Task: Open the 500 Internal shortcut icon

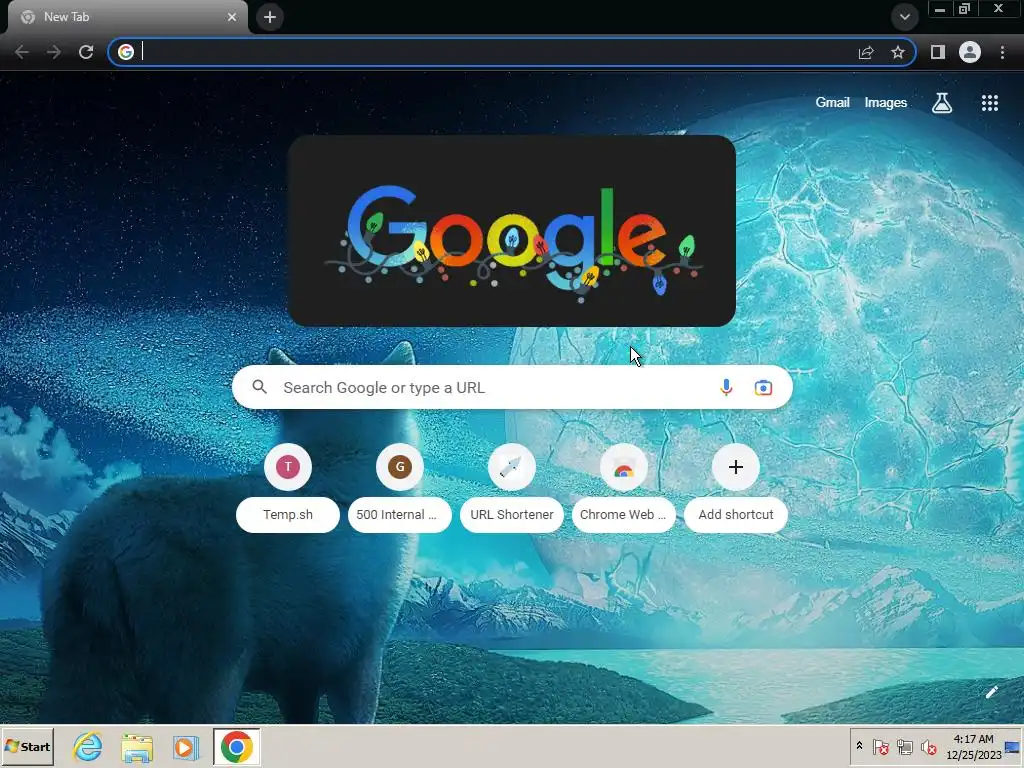Action: [400, 466]
